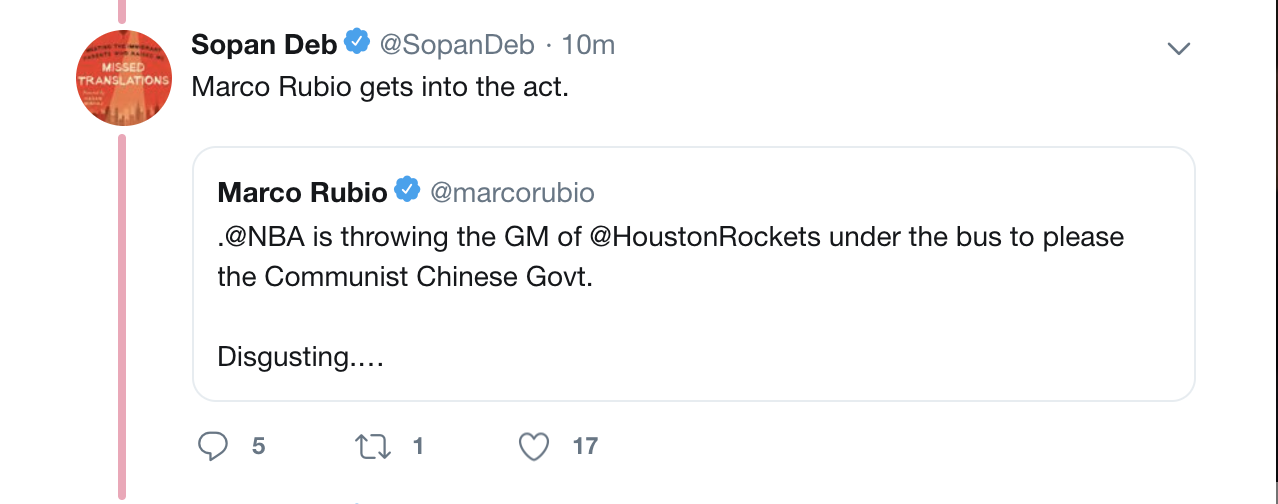This screenshot has height=504, width=1278.
Task: Click the retweet arrows icon
Action: 372,446
